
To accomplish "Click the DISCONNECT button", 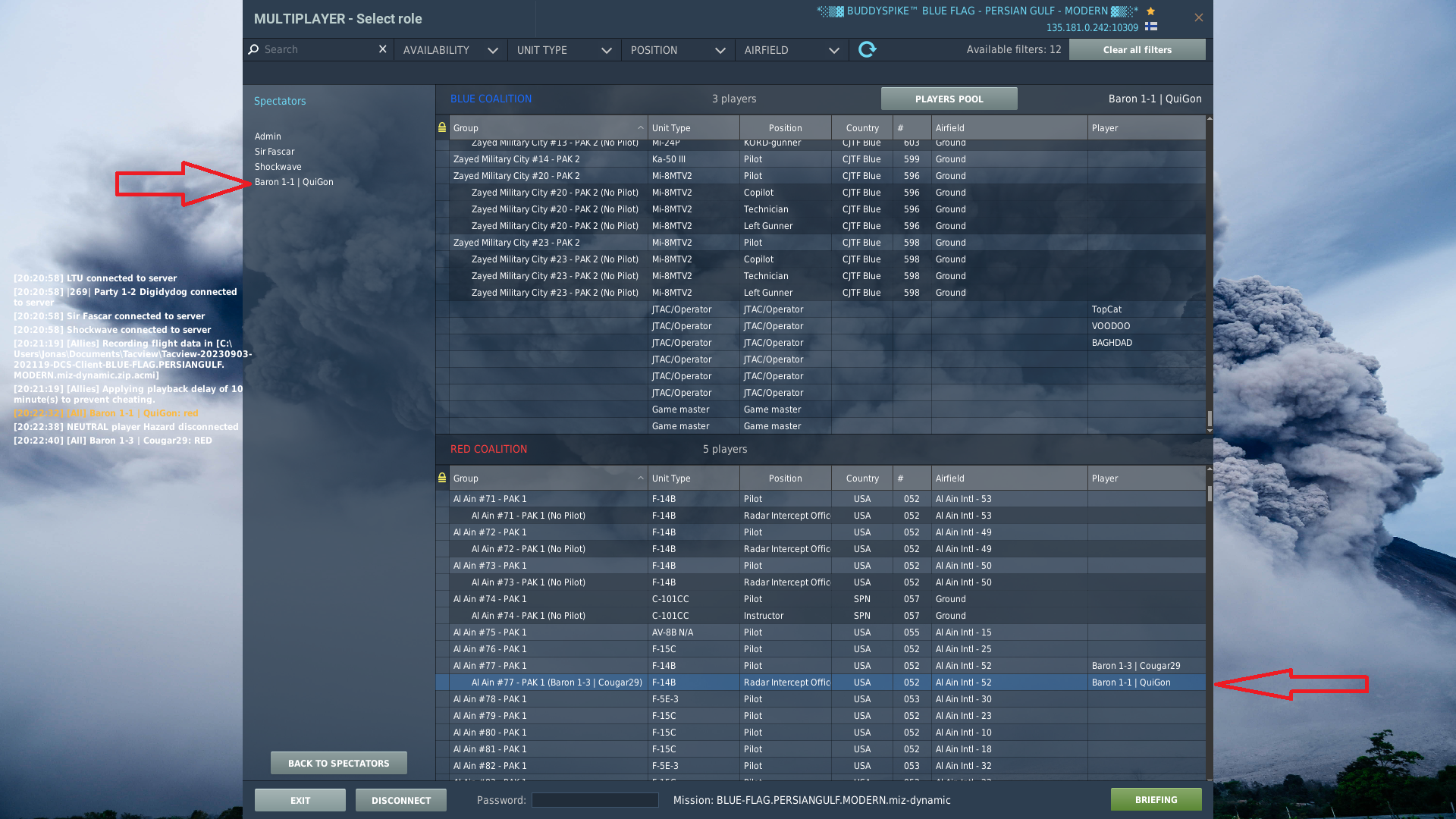I will [401, 800].
